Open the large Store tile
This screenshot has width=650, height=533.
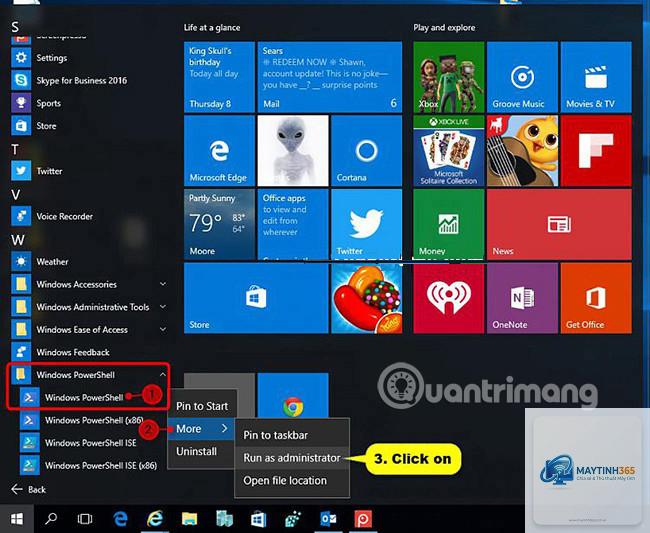click(256, 298)
